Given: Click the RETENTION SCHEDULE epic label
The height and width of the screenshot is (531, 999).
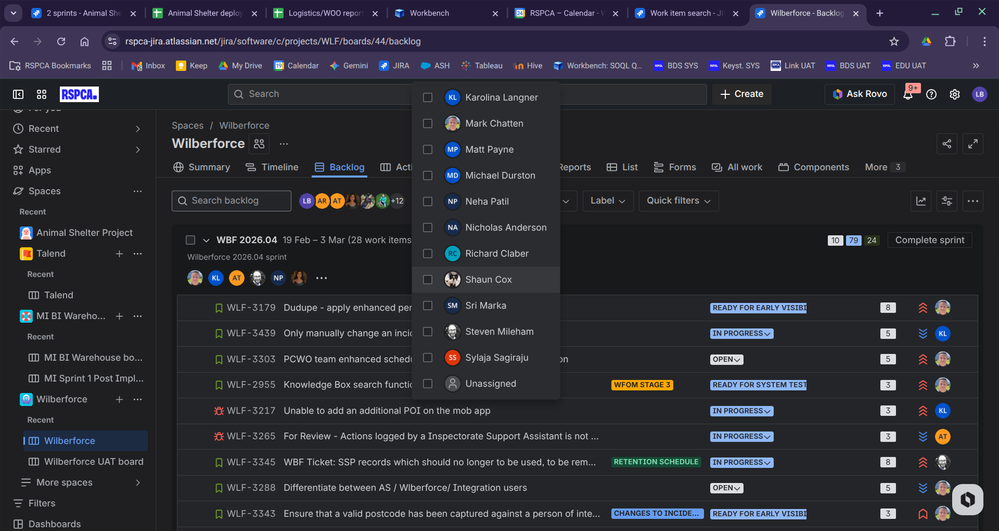Looking at the screenshot, I should point(656,462).
